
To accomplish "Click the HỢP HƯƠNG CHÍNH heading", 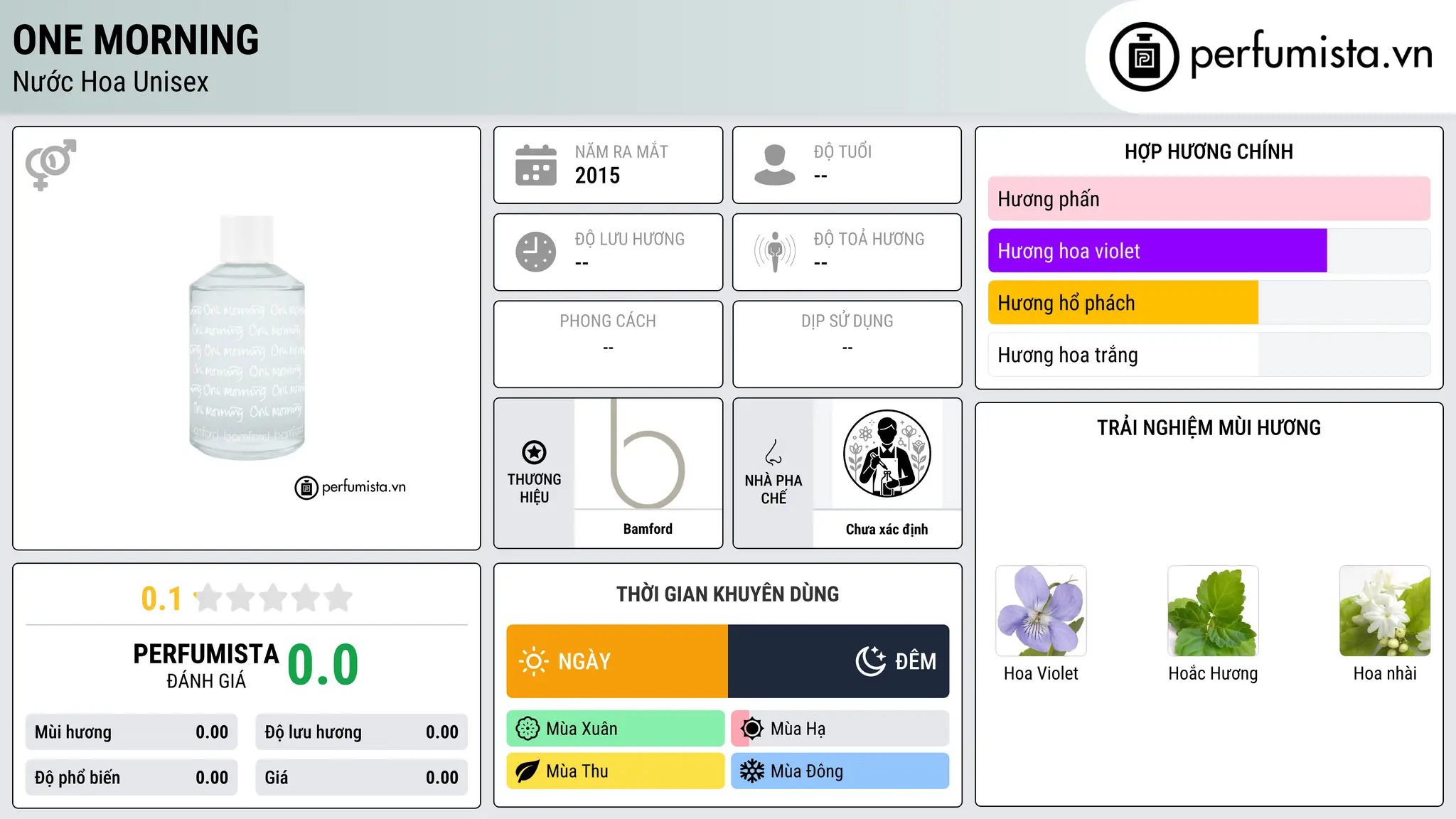I will 1209,151.
